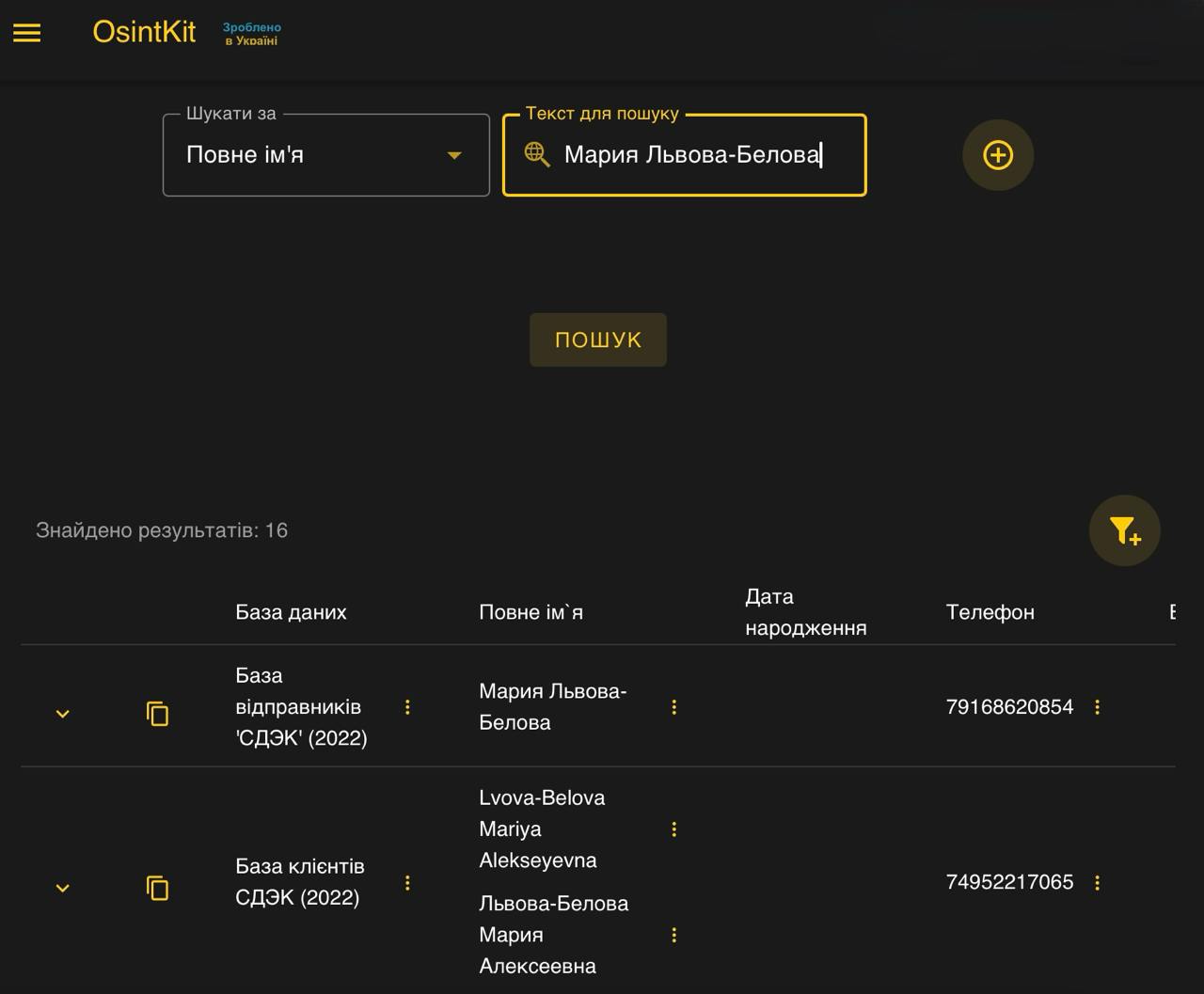Click the 'База даних' column header
1204x994 pixels.
pos(291,612)
